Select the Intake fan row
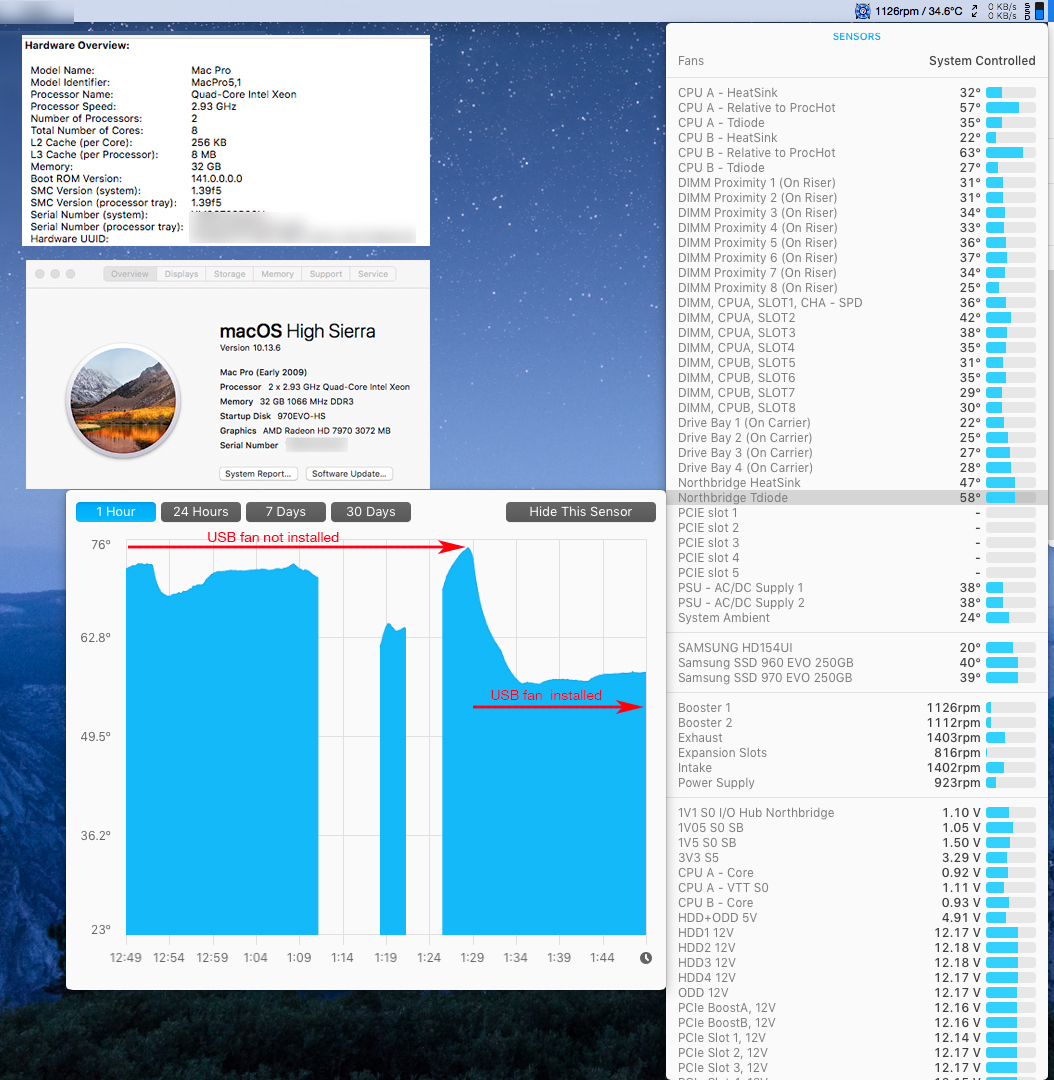The width and height of the screenshot is (1054, 1080). coord(856,768)
